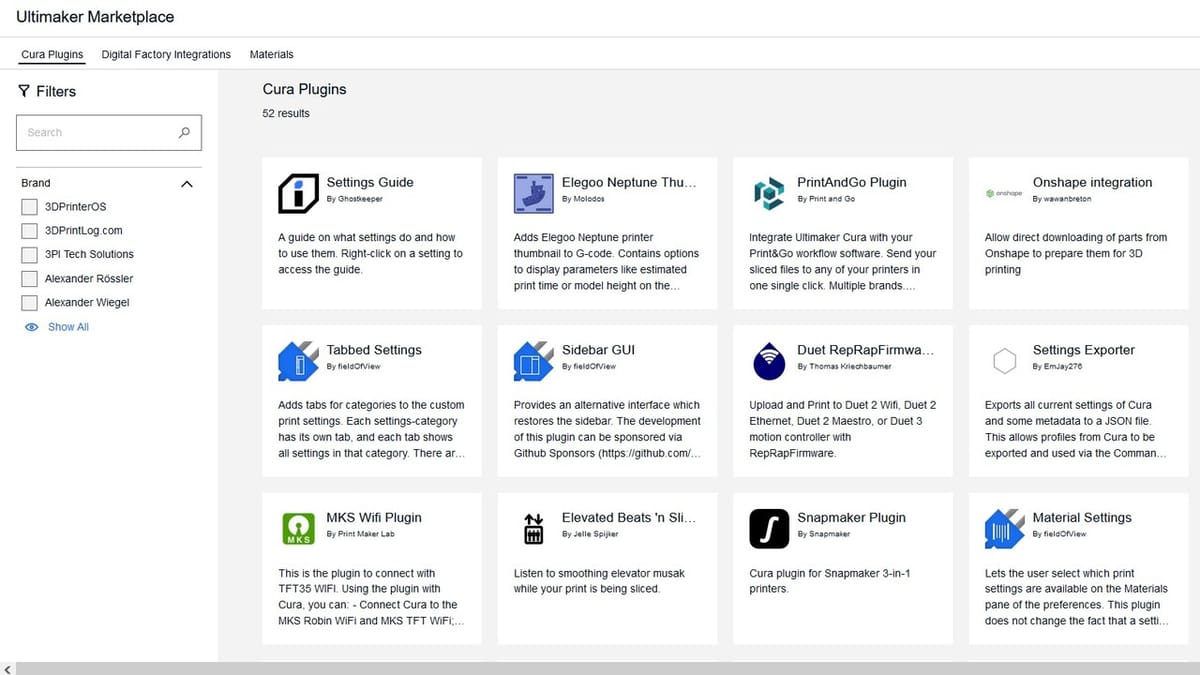Click 'By Jelle Spijker' author text
Viewport: 1200px width, 675px height.
(x=590, y=534)
